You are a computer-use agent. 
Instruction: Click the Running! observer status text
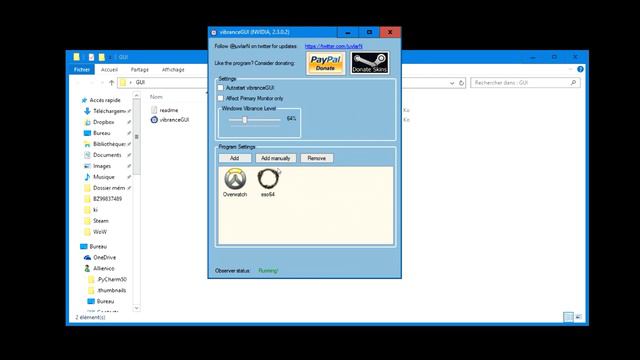click(268, 271)
